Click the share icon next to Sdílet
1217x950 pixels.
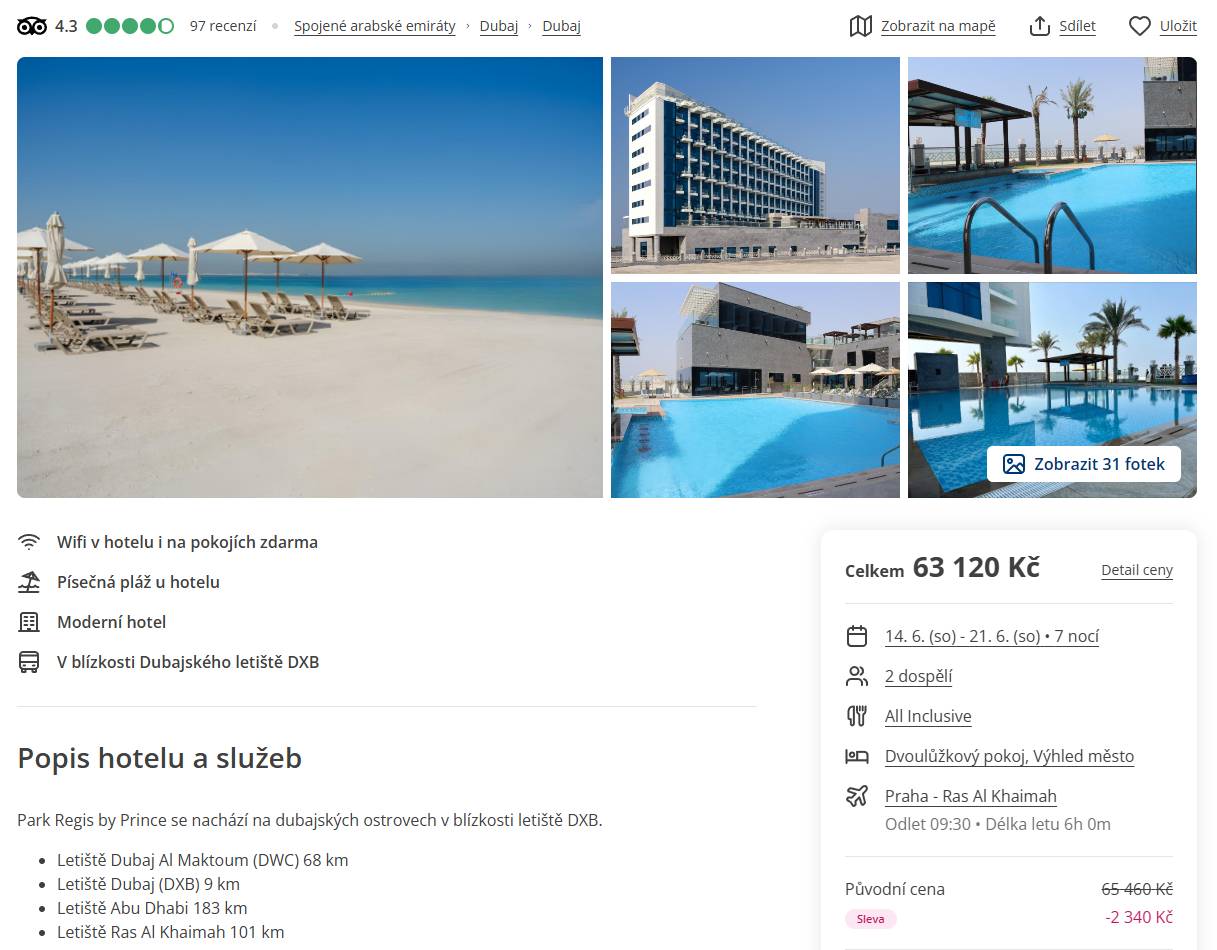pos(1040,26)
